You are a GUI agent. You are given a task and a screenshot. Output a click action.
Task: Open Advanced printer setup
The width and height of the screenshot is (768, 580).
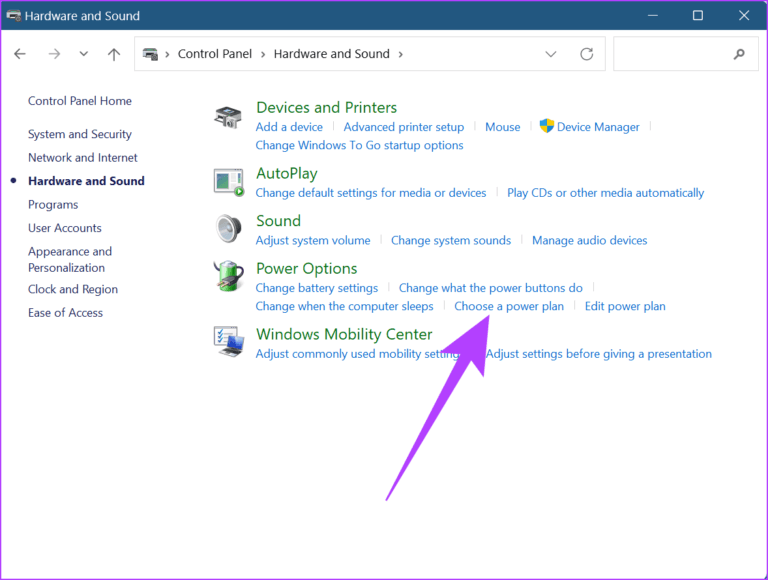pos(404,127)
